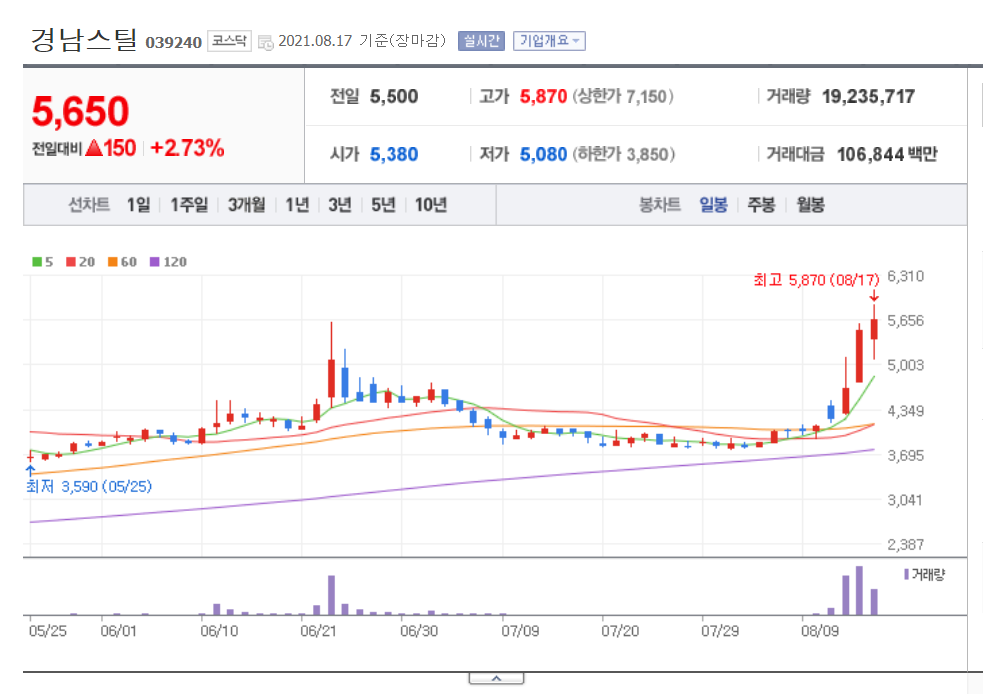The width and height of the screenshot is (983, 694).
Task: Click the stock name 경남스틸
Action: 84,39
